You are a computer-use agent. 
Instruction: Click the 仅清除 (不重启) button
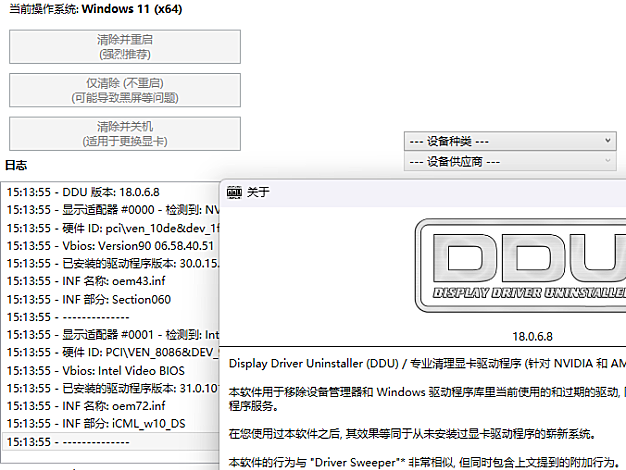pyautogui.click(x=125, y=90)
